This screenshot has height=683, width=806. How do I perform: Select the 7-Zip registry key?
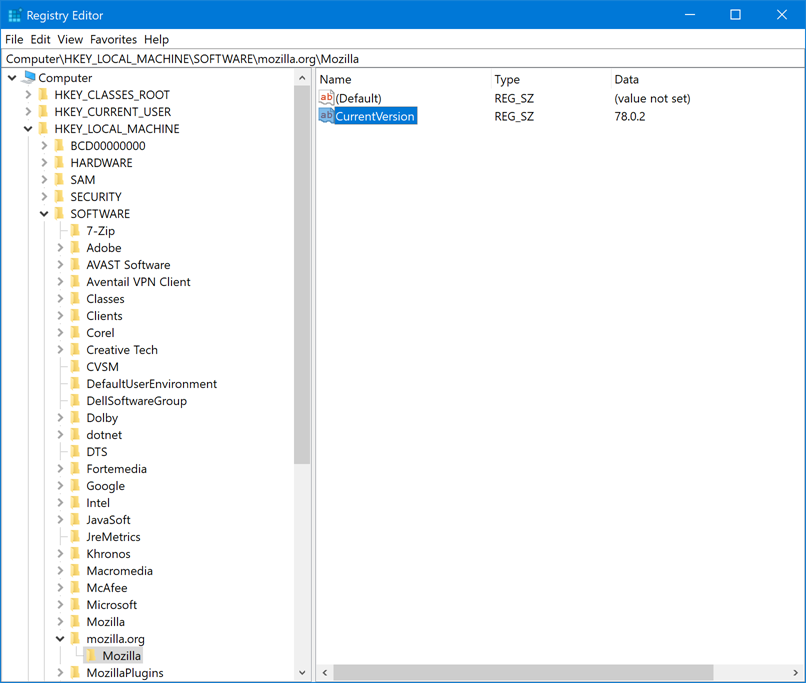(99, 230)
